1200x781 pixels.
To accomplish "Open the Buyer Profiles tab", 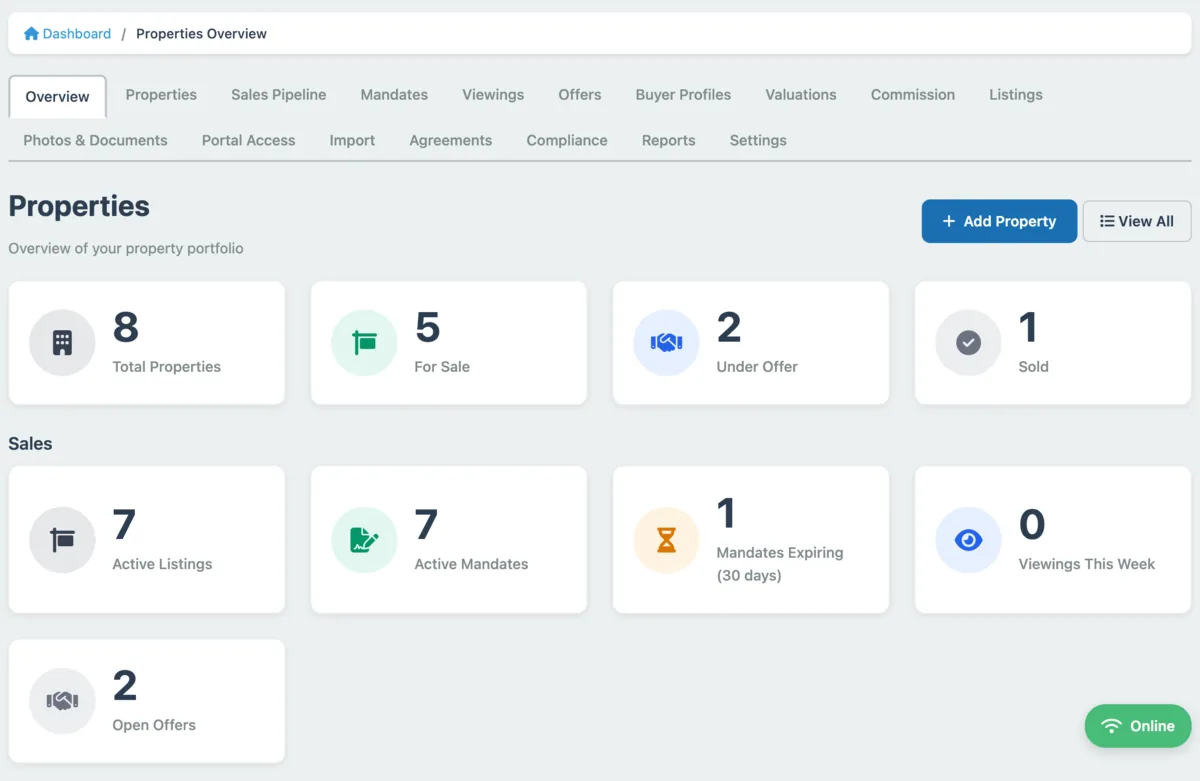I will click(x=683, y=95).
